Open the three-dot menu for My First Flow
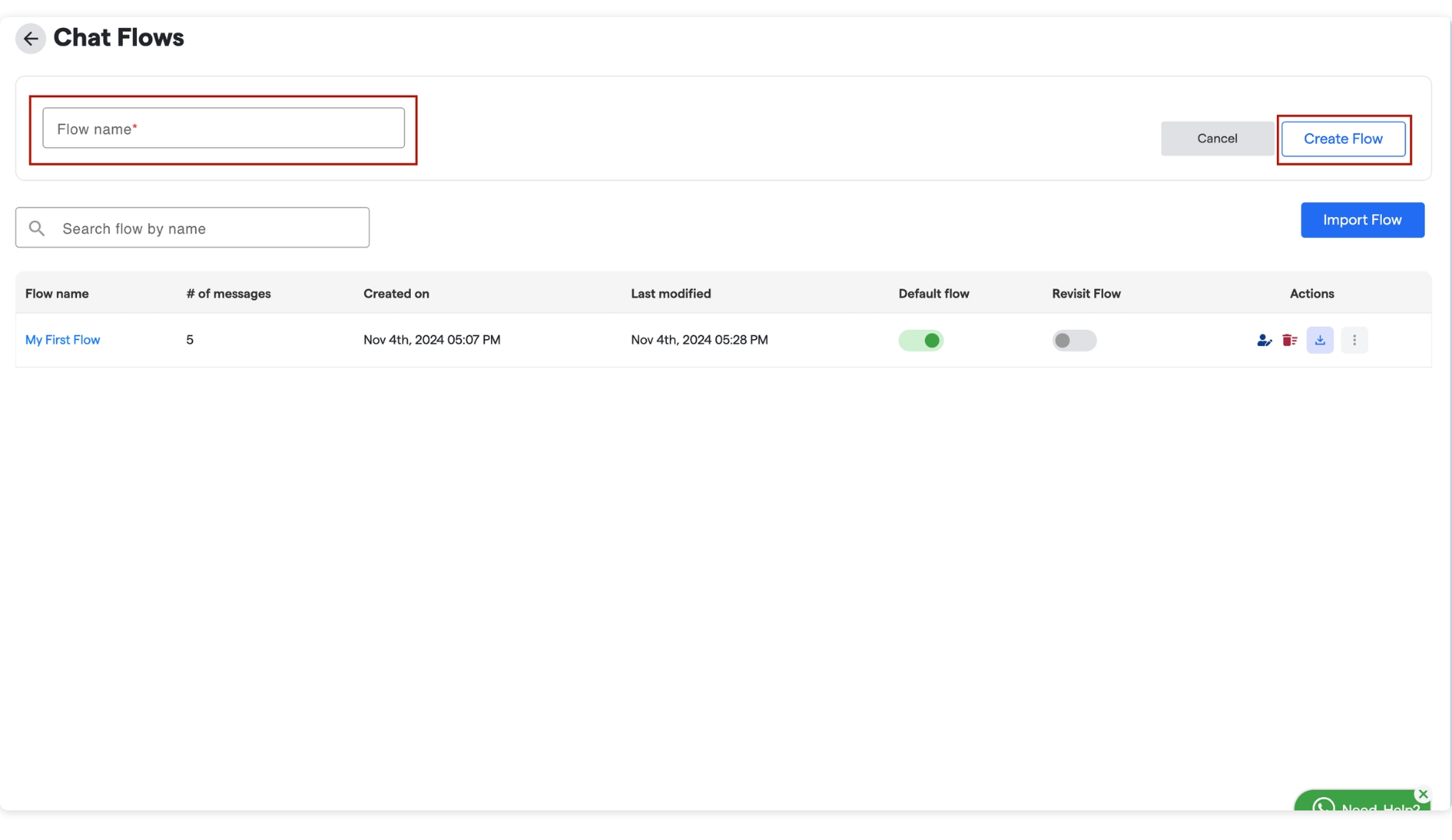Screen dimensions: 1452x840 point(1354,341)
